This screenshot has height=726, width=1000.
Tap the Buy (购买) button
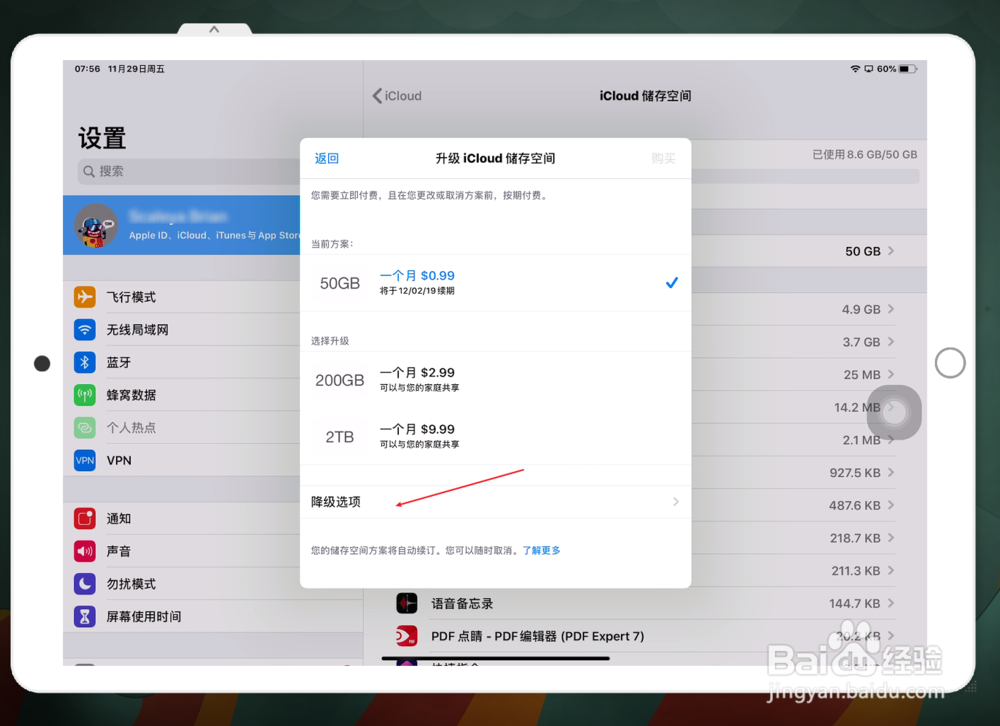point(663,158)
